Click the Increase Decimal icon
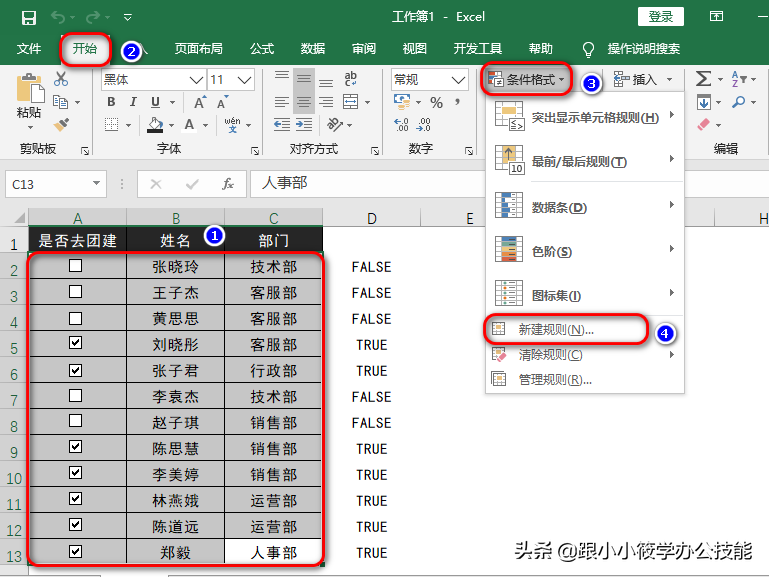Viewport: 769px width, 577px height. 401,125
